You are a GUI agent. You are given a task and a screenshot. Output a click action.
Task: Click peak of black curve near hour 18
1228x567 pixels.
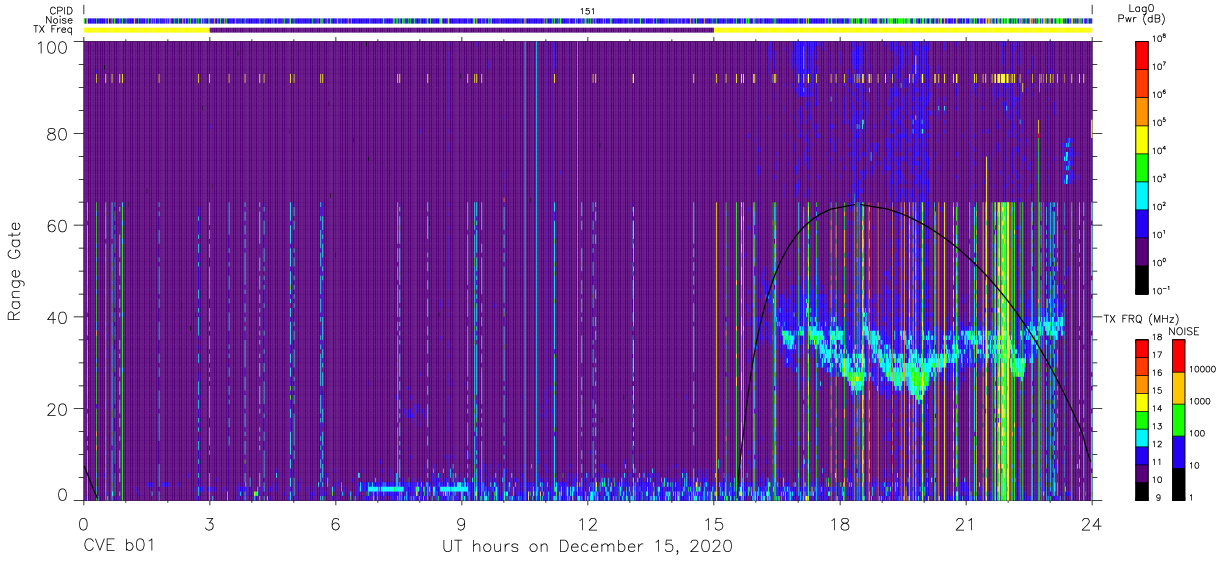point(860,204)
